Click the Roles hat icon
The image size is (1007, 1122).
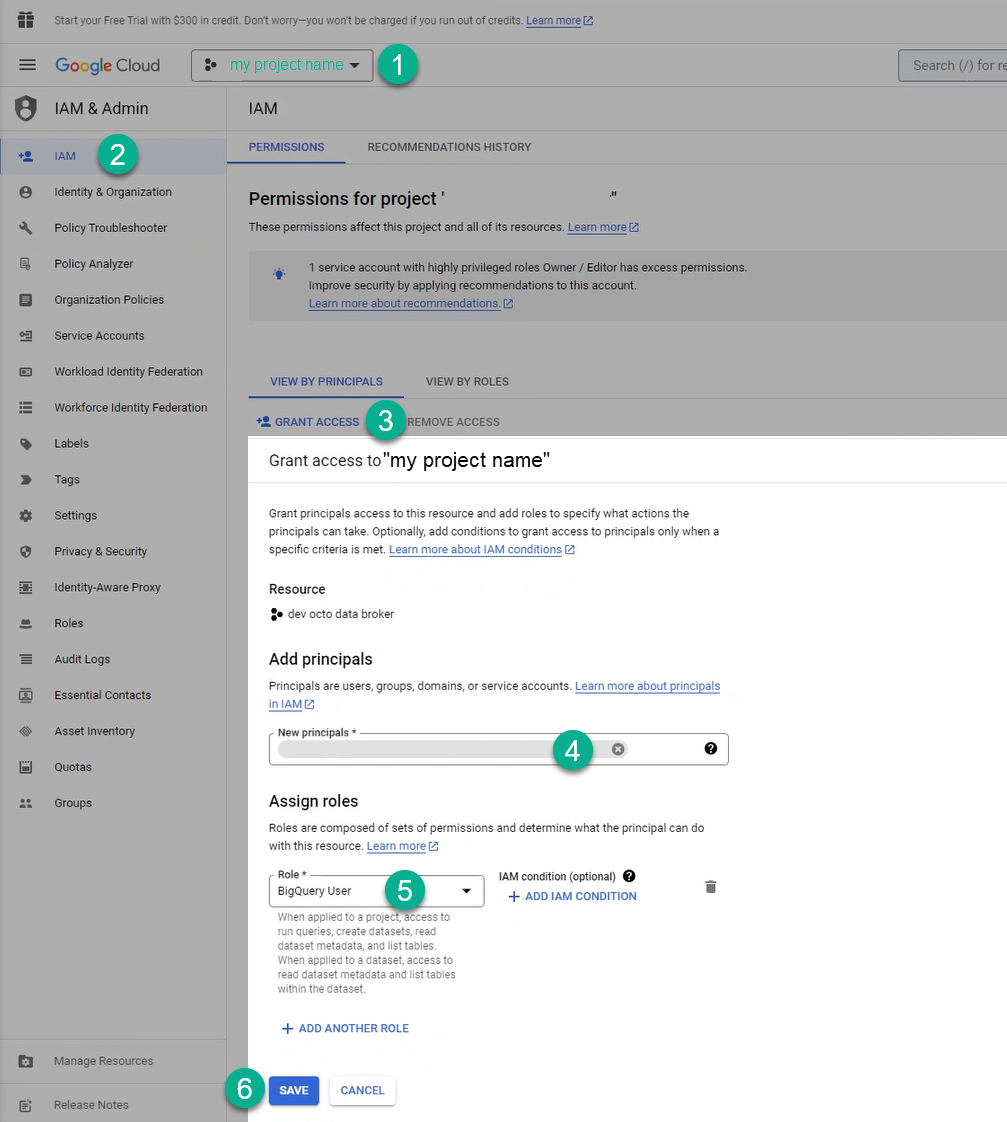[x=26, y=623]
